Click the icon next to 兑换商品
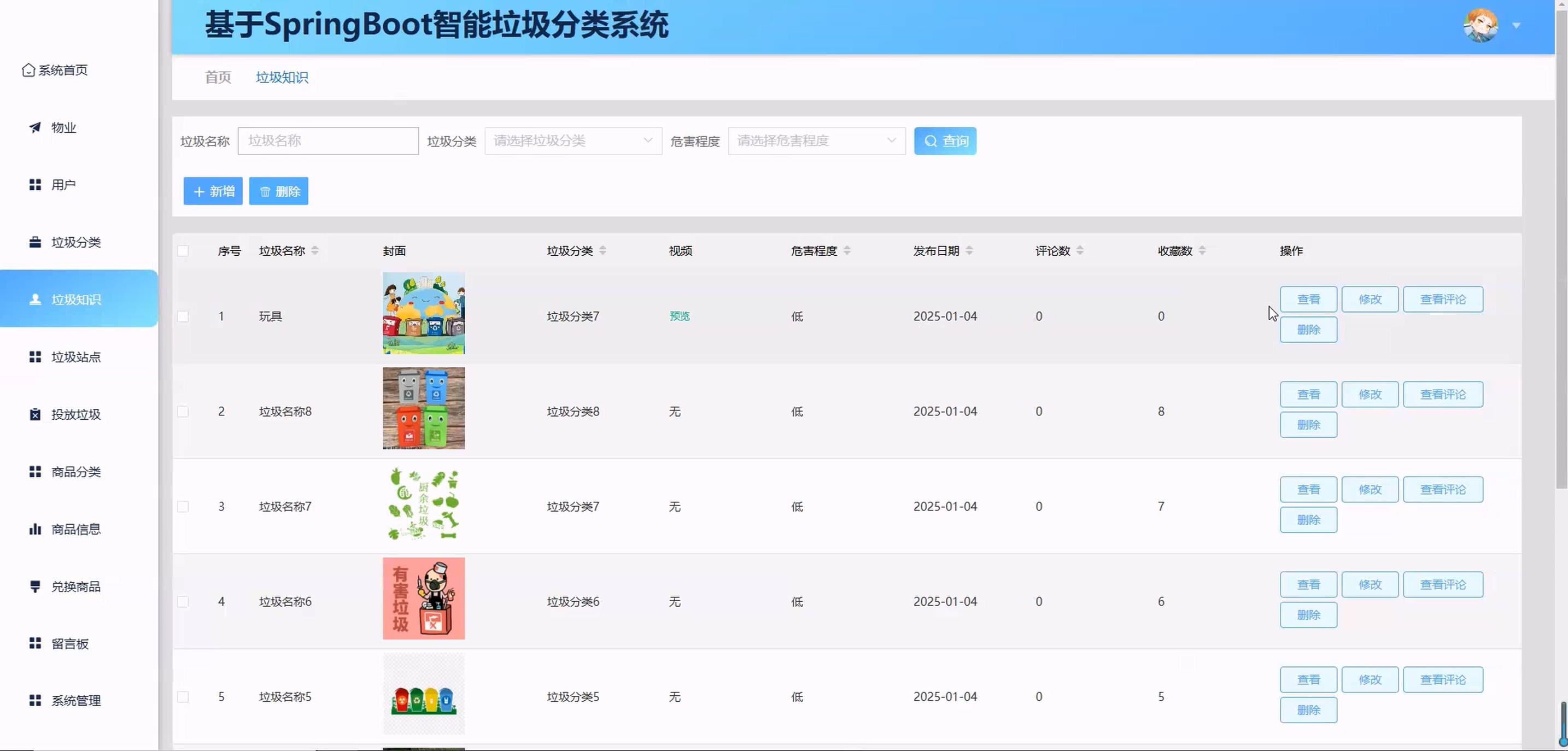1568x751 pixels. coord(36,586)
